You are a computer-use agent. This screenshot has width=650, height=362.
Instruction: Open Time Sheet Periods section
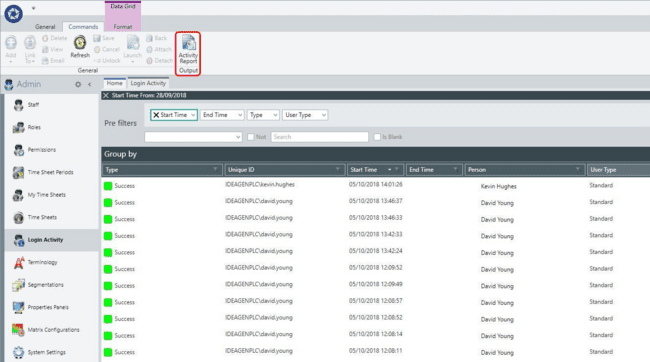pos(52,172)
